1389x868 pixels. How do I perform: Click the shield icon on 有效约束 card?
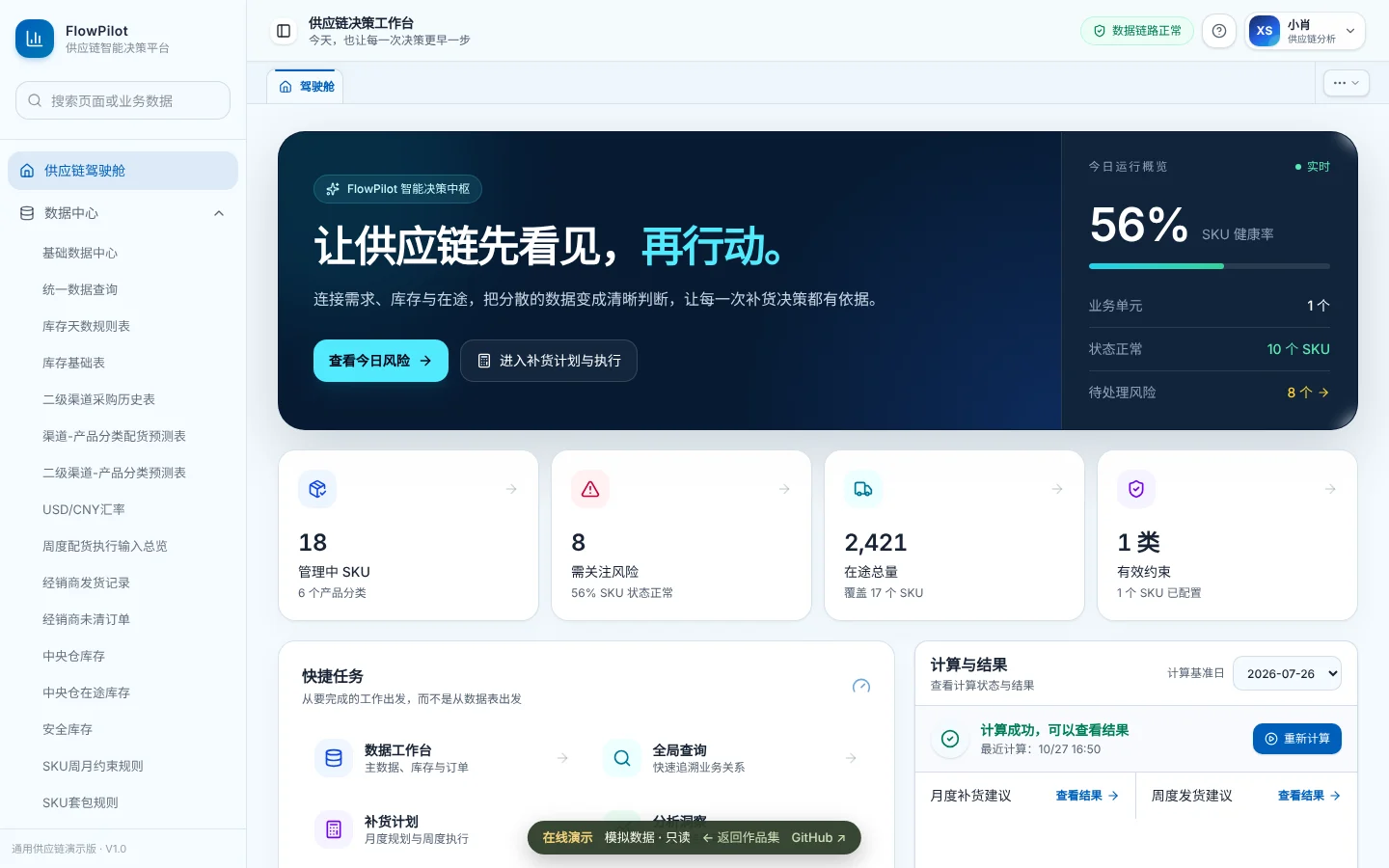[x=1136, y=489]
